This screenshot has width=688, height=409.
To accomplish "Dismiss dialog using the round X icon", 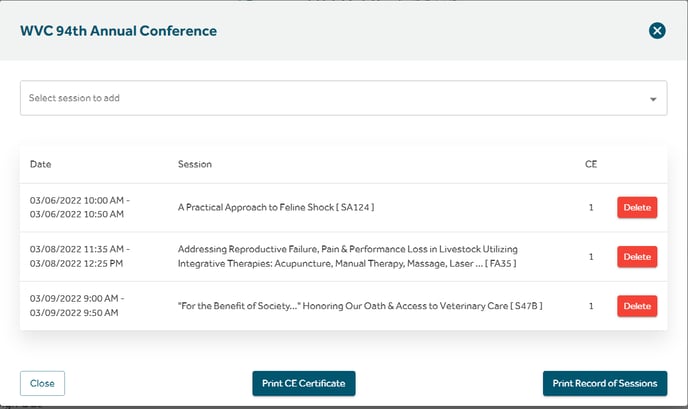I will (657, 31).
